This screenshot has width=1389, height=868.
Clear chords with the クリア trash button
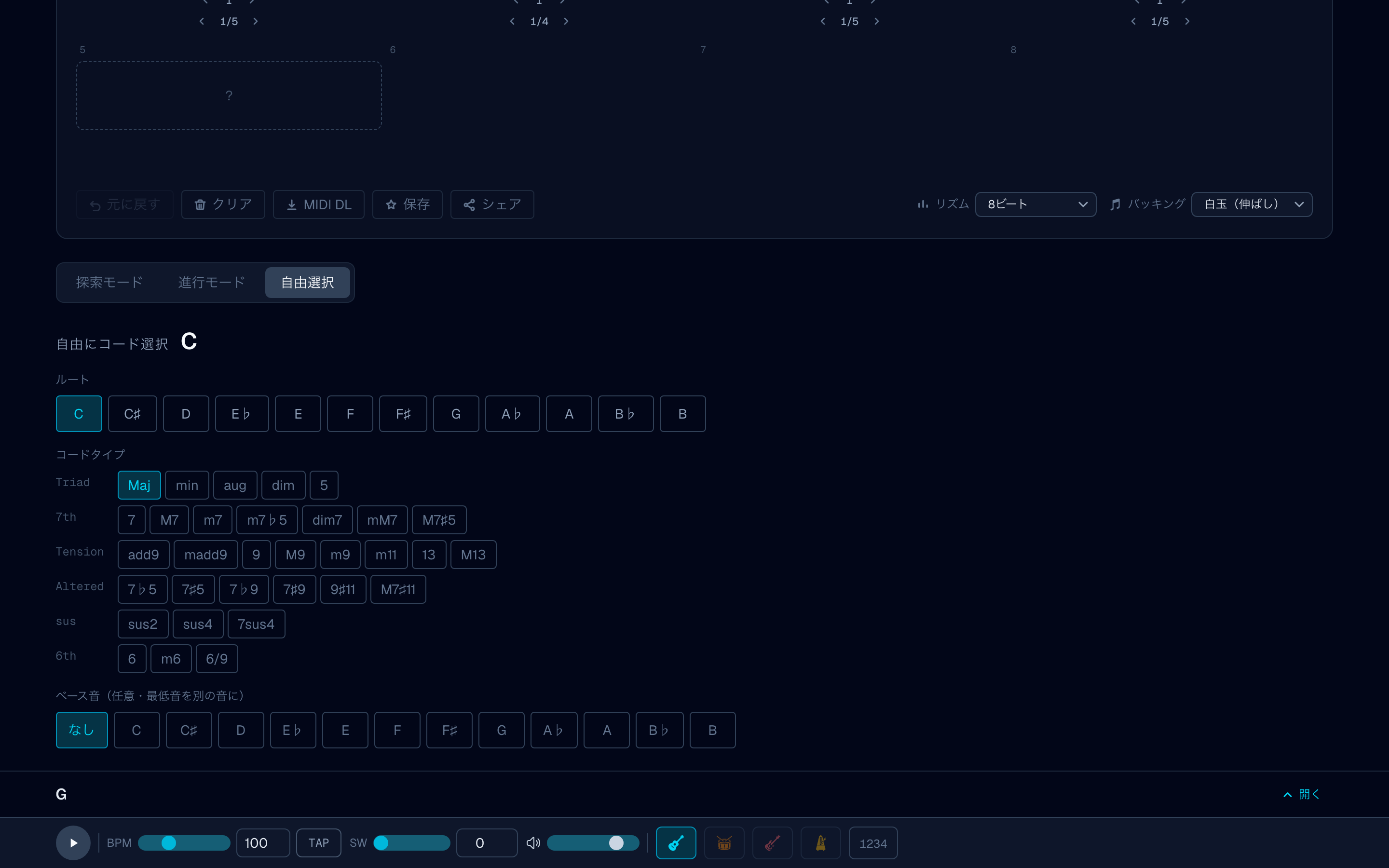(223, 204)
